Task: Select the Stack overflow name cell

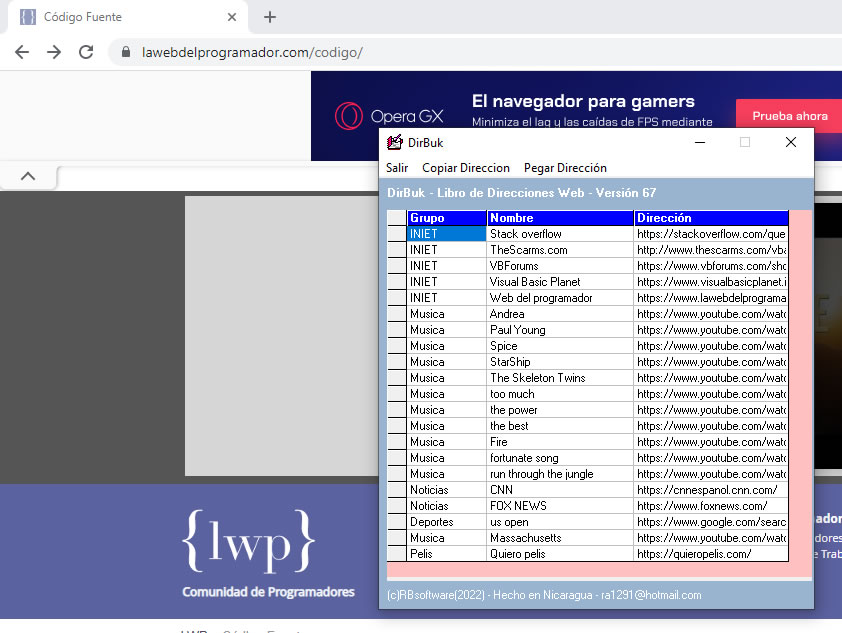Action: coord(561,234)
